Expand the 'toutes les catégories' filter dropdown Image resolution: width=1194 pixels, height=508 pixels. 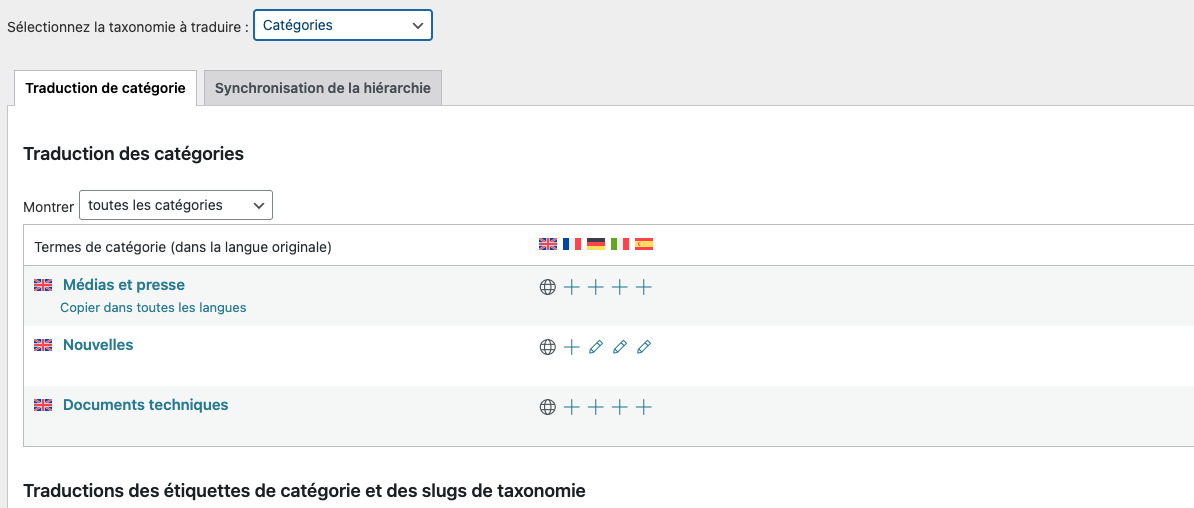click(x=176, y=206)
